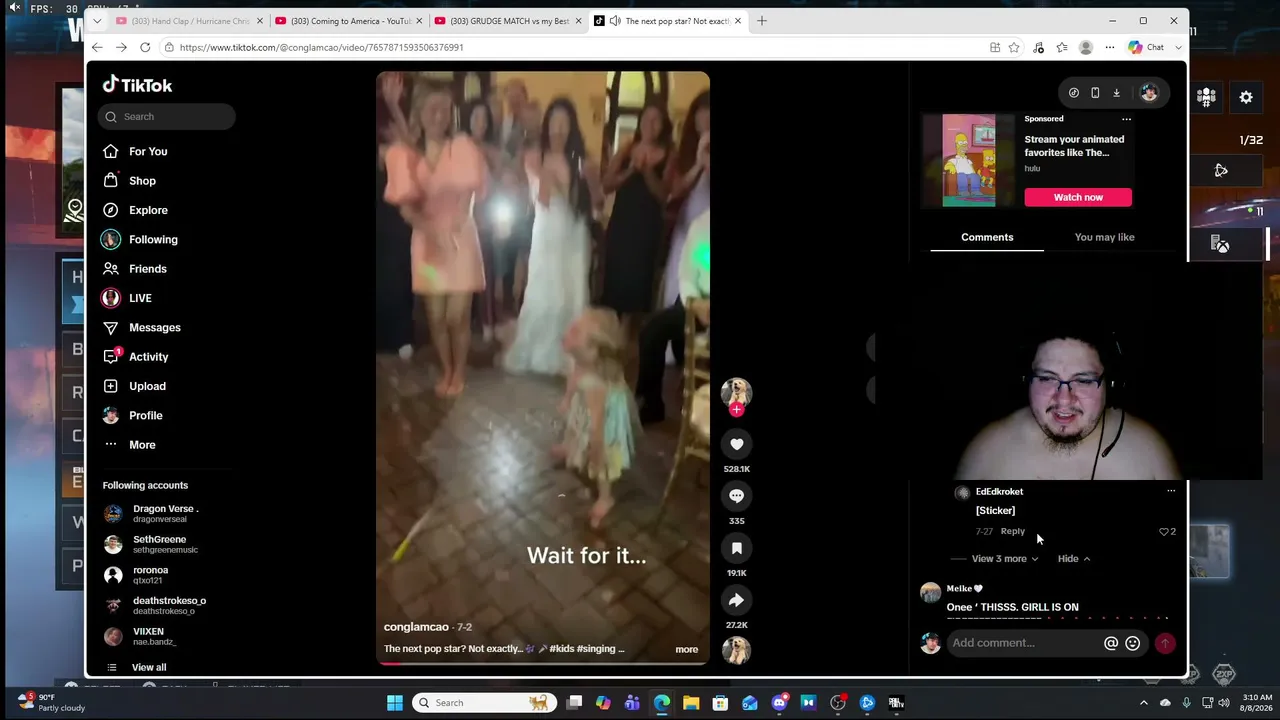Open the options menu on the sponsored ad
The width and height of the screenshot is (1280, 720).
click(1126, 119)
